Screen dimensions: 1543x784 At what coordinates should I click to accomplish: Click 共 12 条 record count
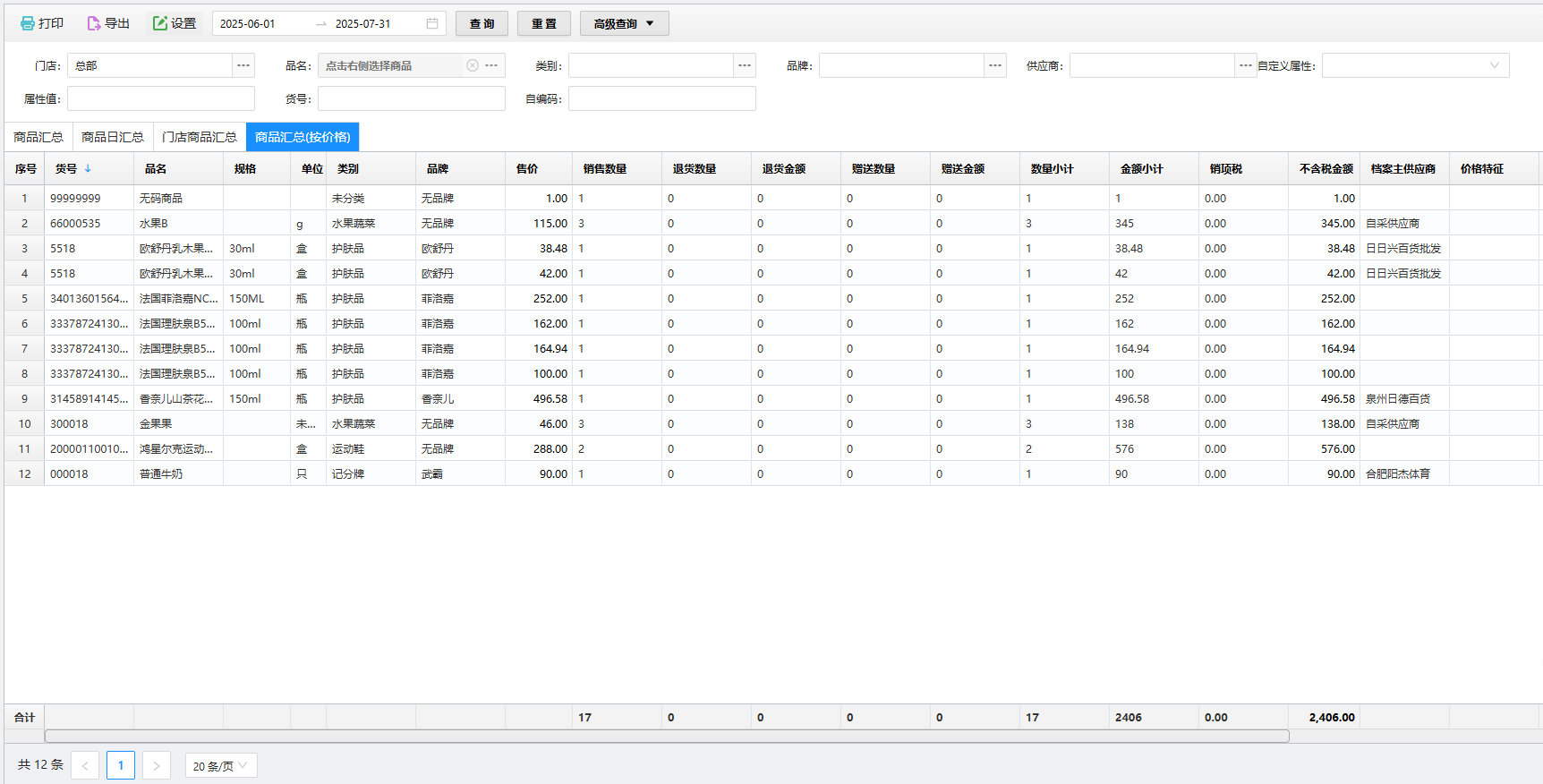(x=40, y=764)
